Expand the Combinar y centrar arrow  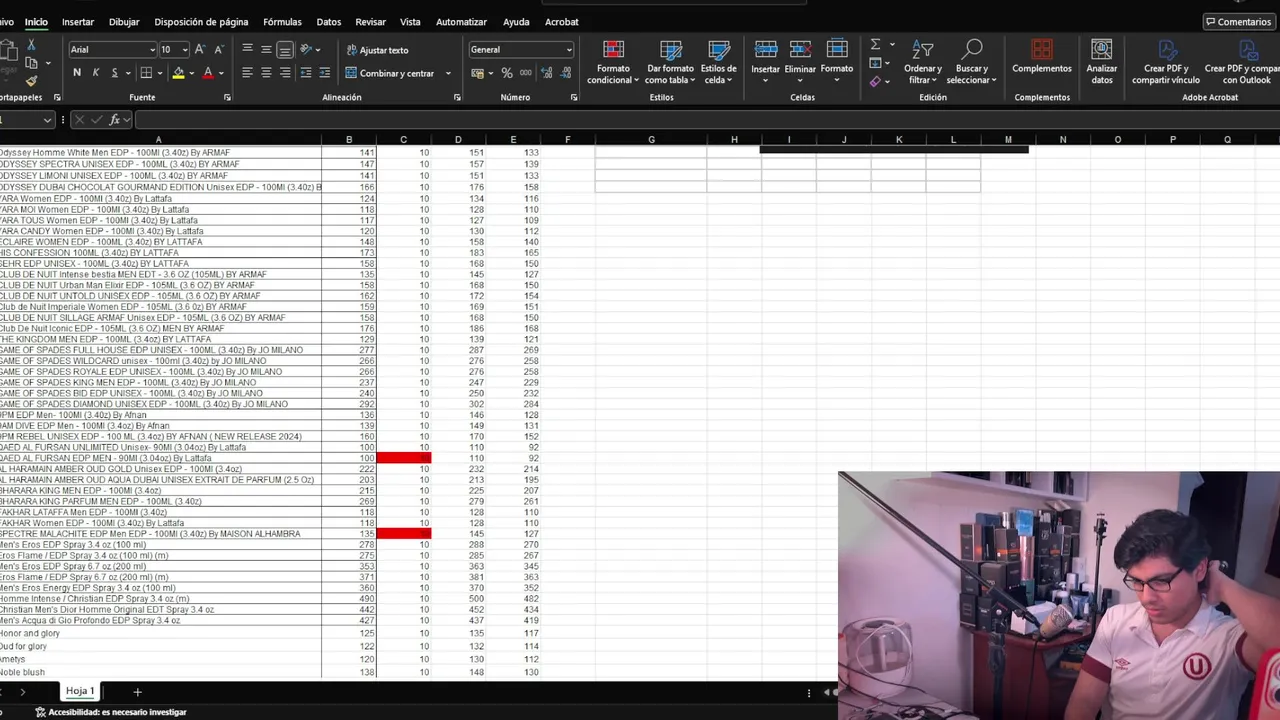448,73
